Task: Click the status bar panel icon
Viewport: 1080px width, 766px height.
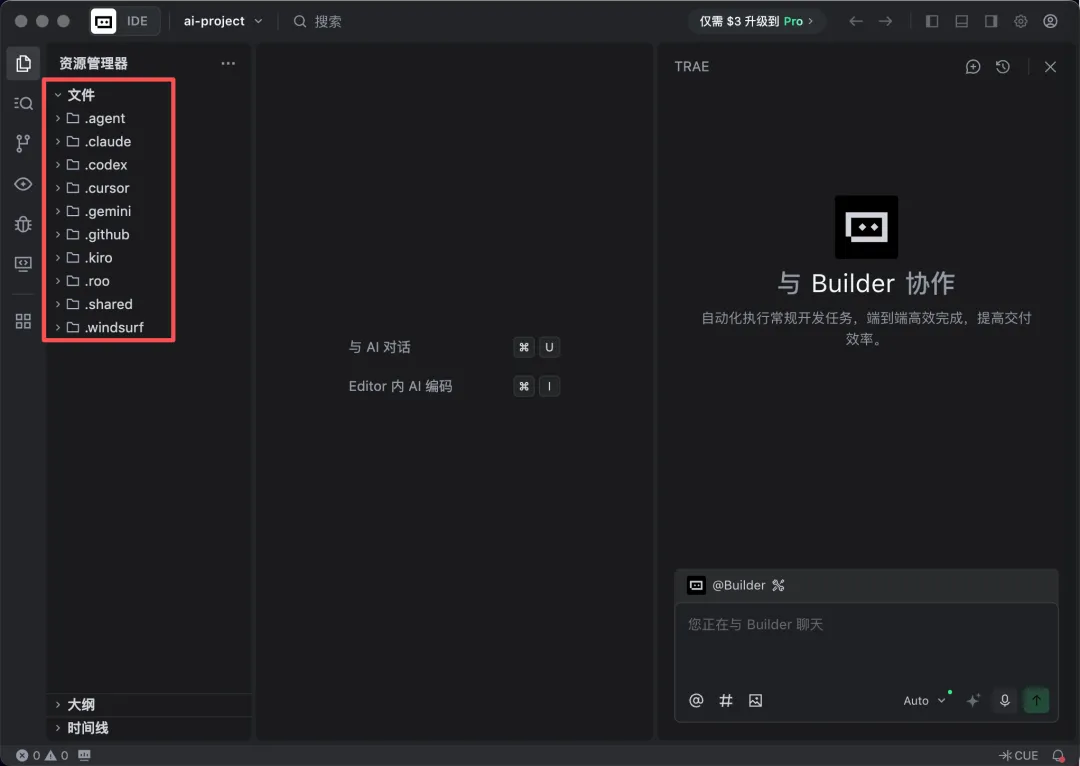Action: pos(85,756)
